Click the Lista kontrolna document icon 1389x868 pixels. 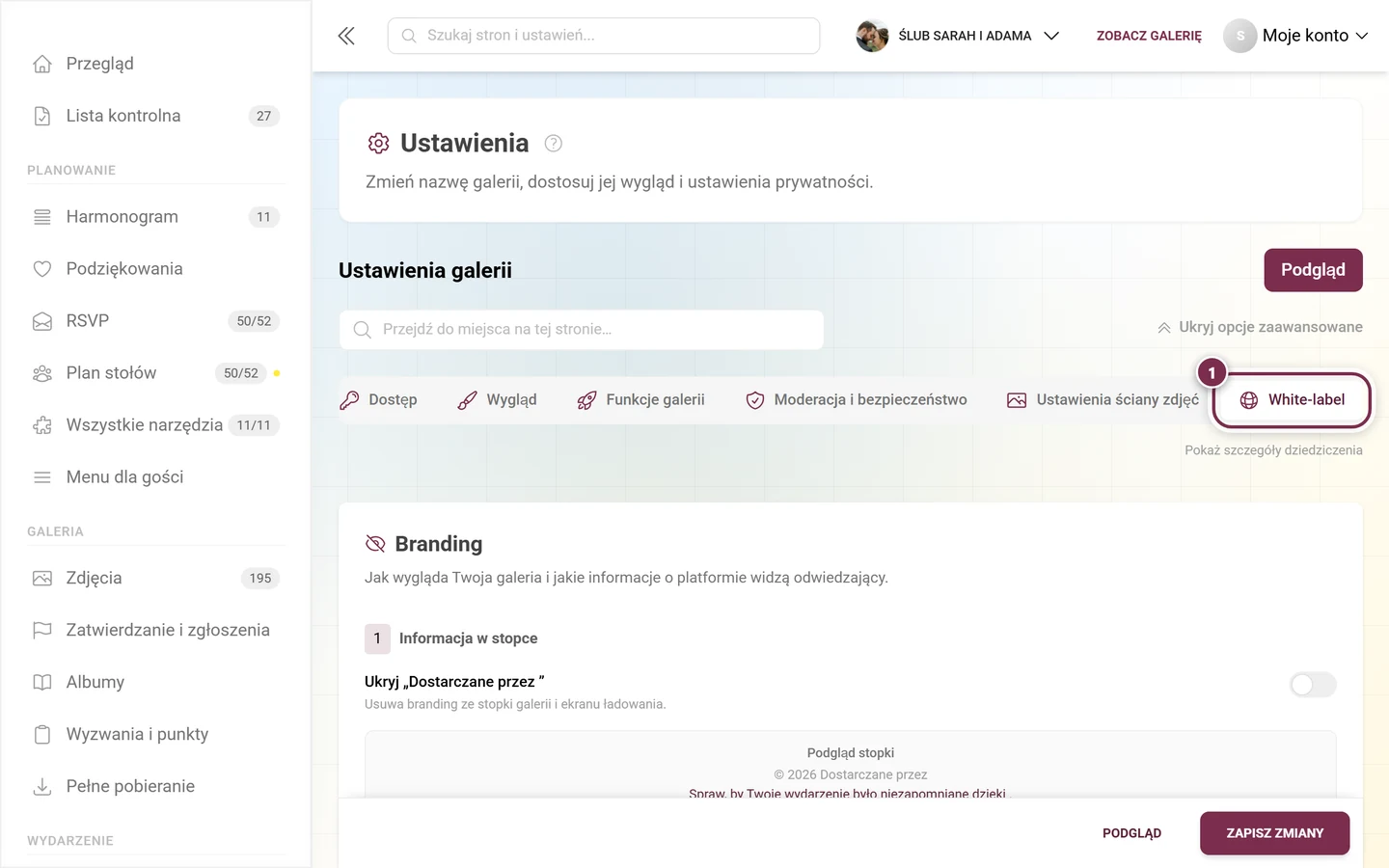tap(42, 116)
